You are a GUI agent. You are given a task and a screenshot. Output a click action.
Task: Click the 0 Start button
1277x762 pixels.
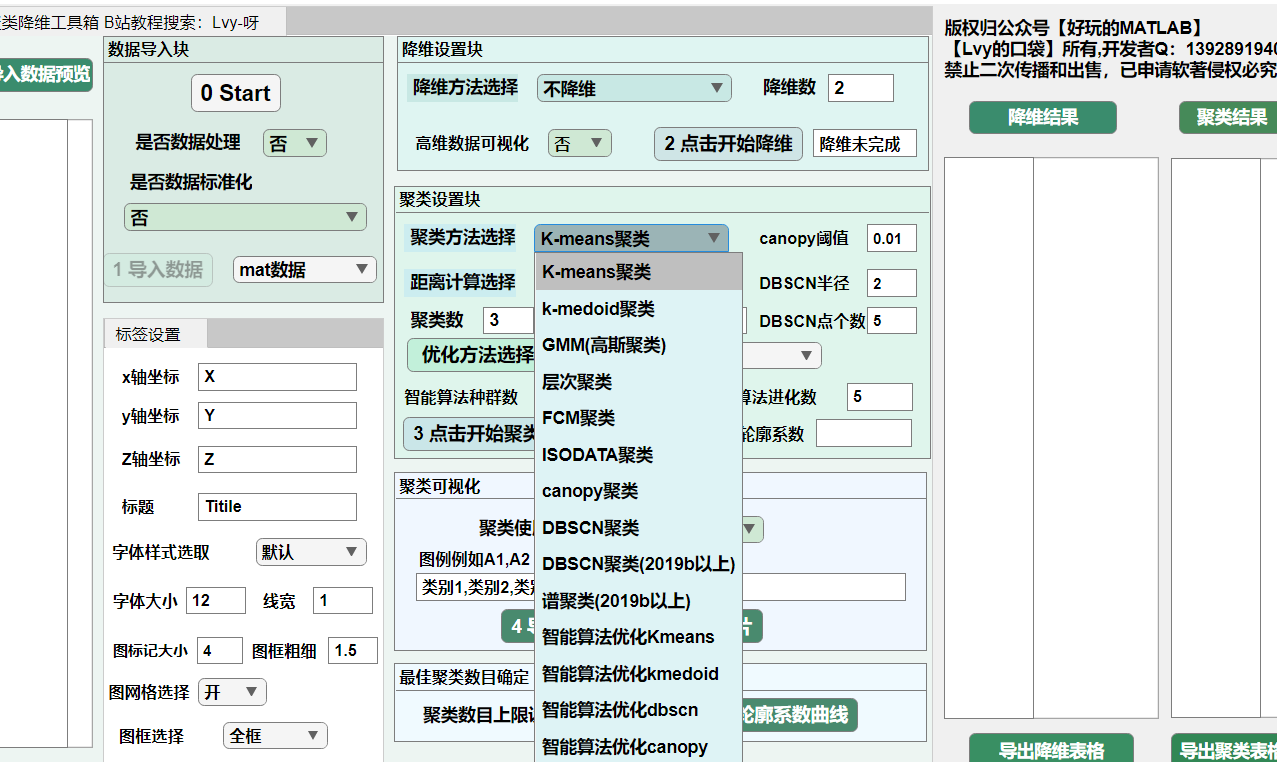235,93
